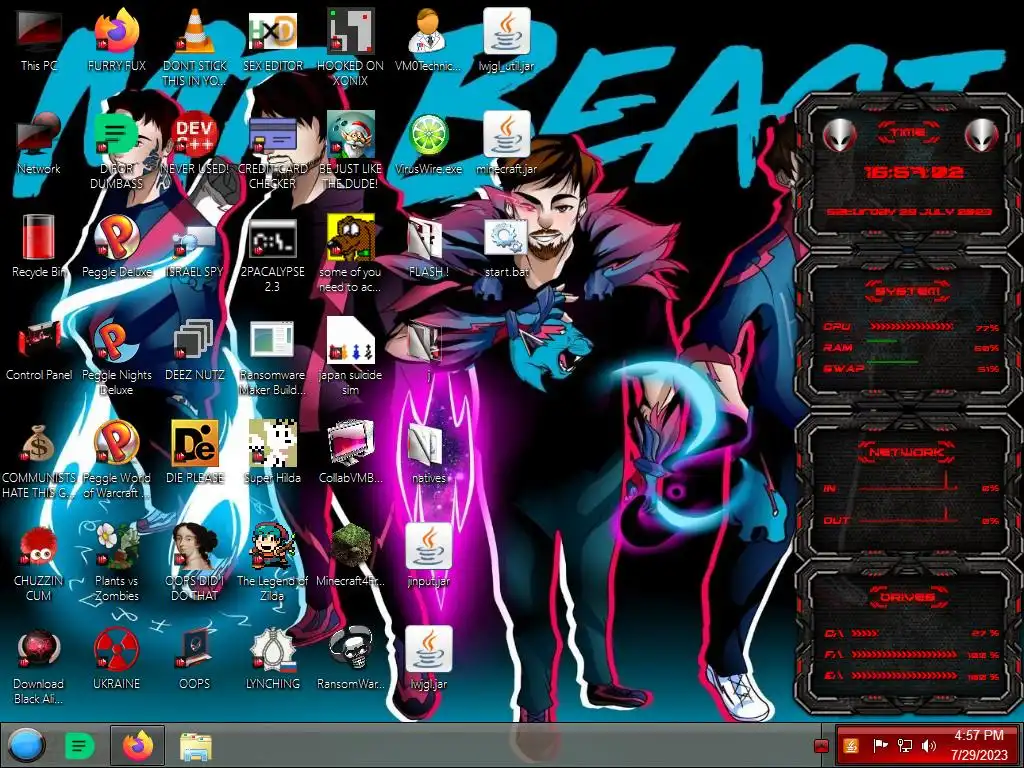Select the Peggle Nights Deluxe shortcut
1024x768 pixels.
[x=116, y=356]
